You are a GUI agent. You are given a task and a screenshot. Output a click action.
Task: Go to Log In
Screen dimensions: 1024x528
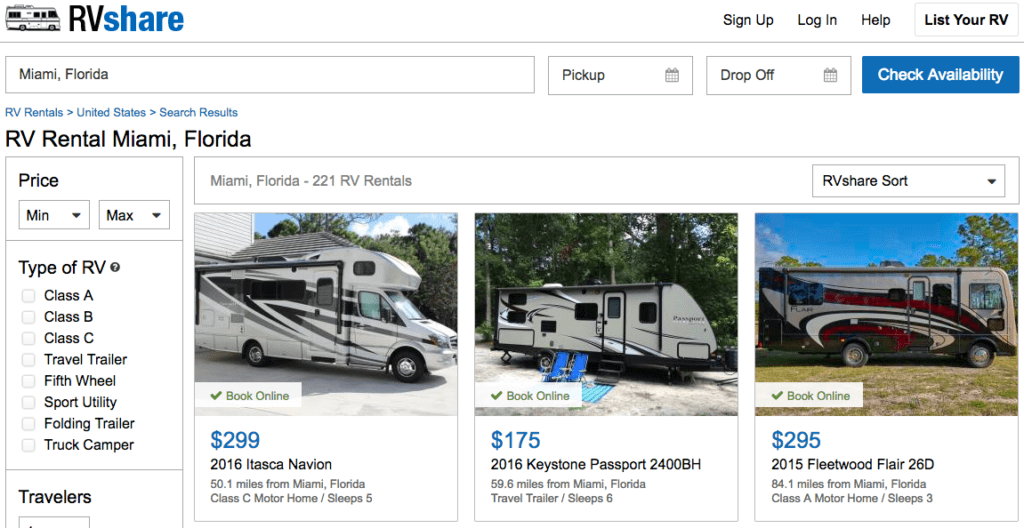point(817,20)
